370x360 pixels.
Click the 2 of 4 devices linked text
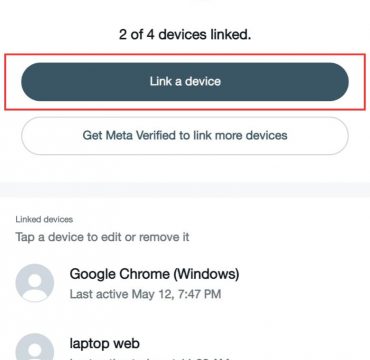click(185, 34)
